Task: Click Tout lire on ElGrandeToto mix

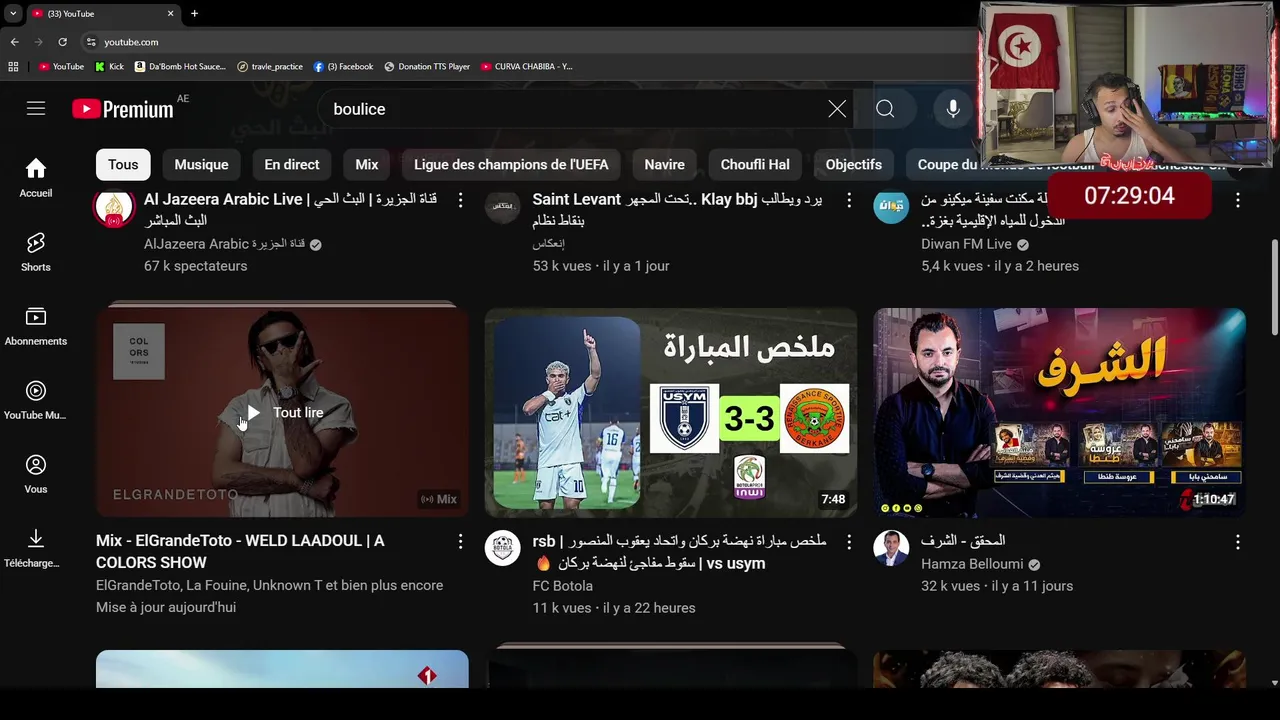Action: [x=285, y=413]
